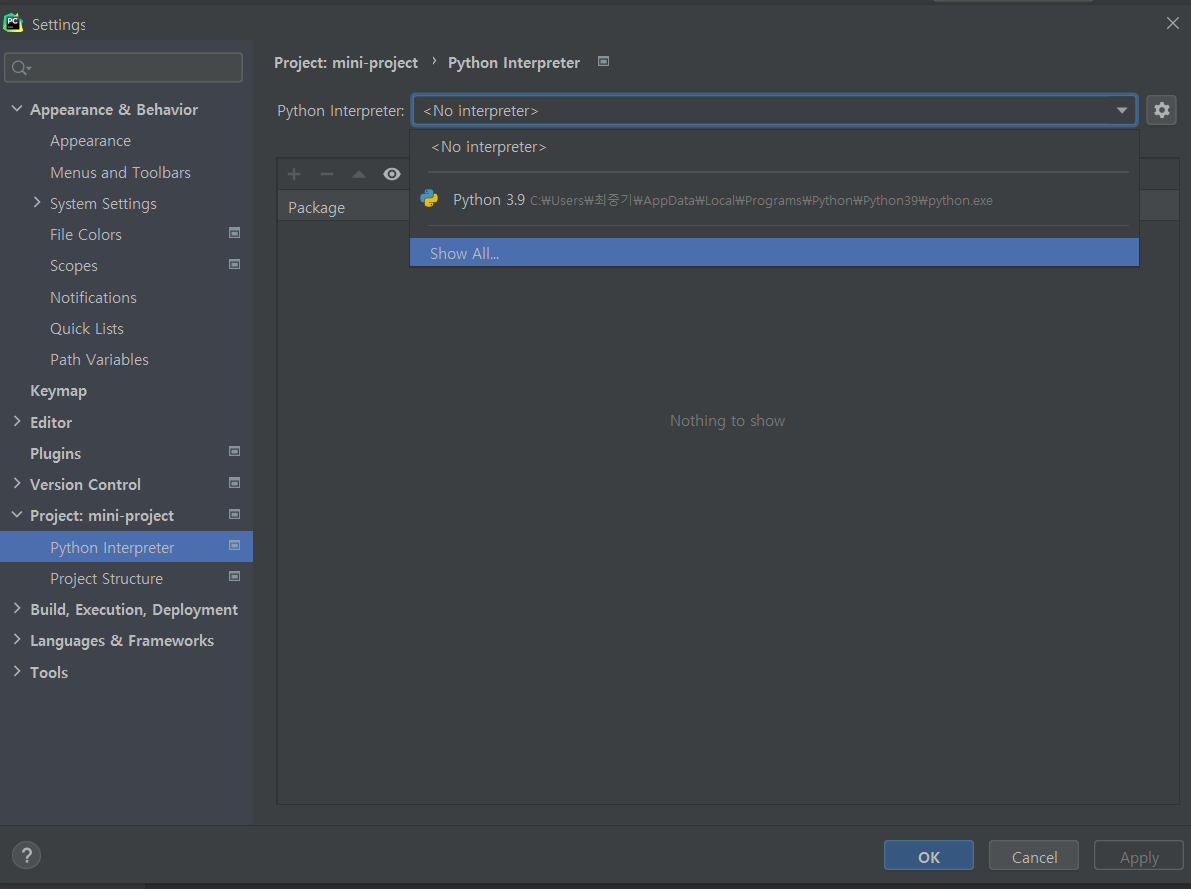
Task: Select Languages & Frameworks category
Action: tap(122, 641)
